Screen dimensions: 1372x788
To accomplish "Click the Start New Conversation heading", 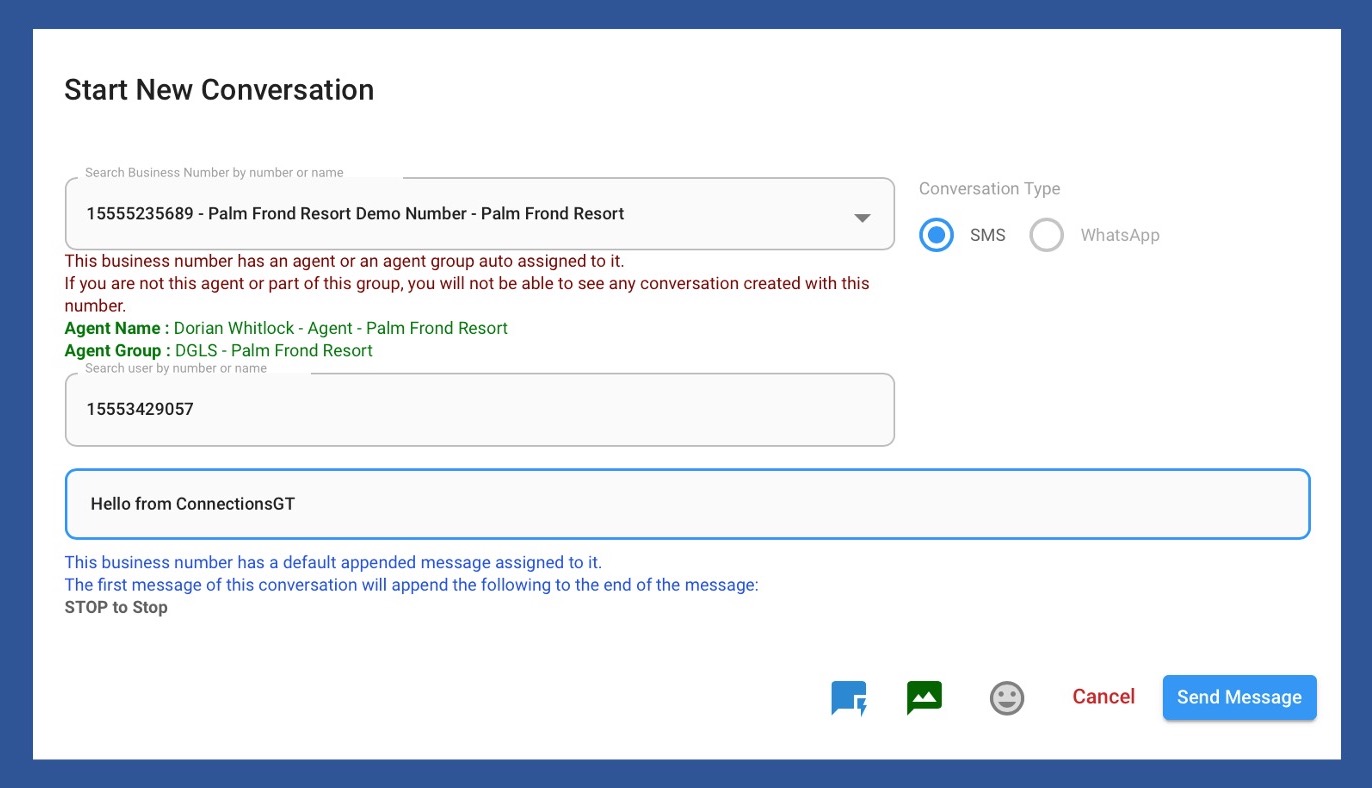I will pos(219,90).
